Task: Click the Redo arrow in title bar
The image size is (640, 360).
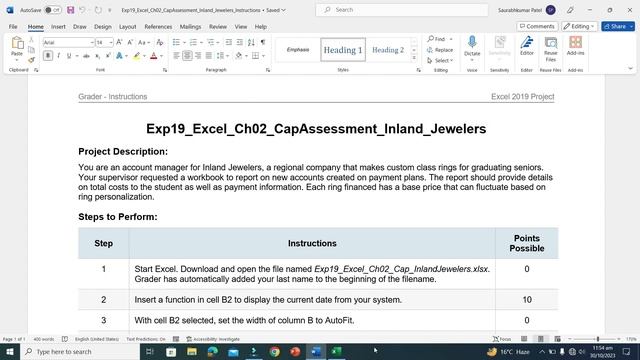Action: (98, 10)
